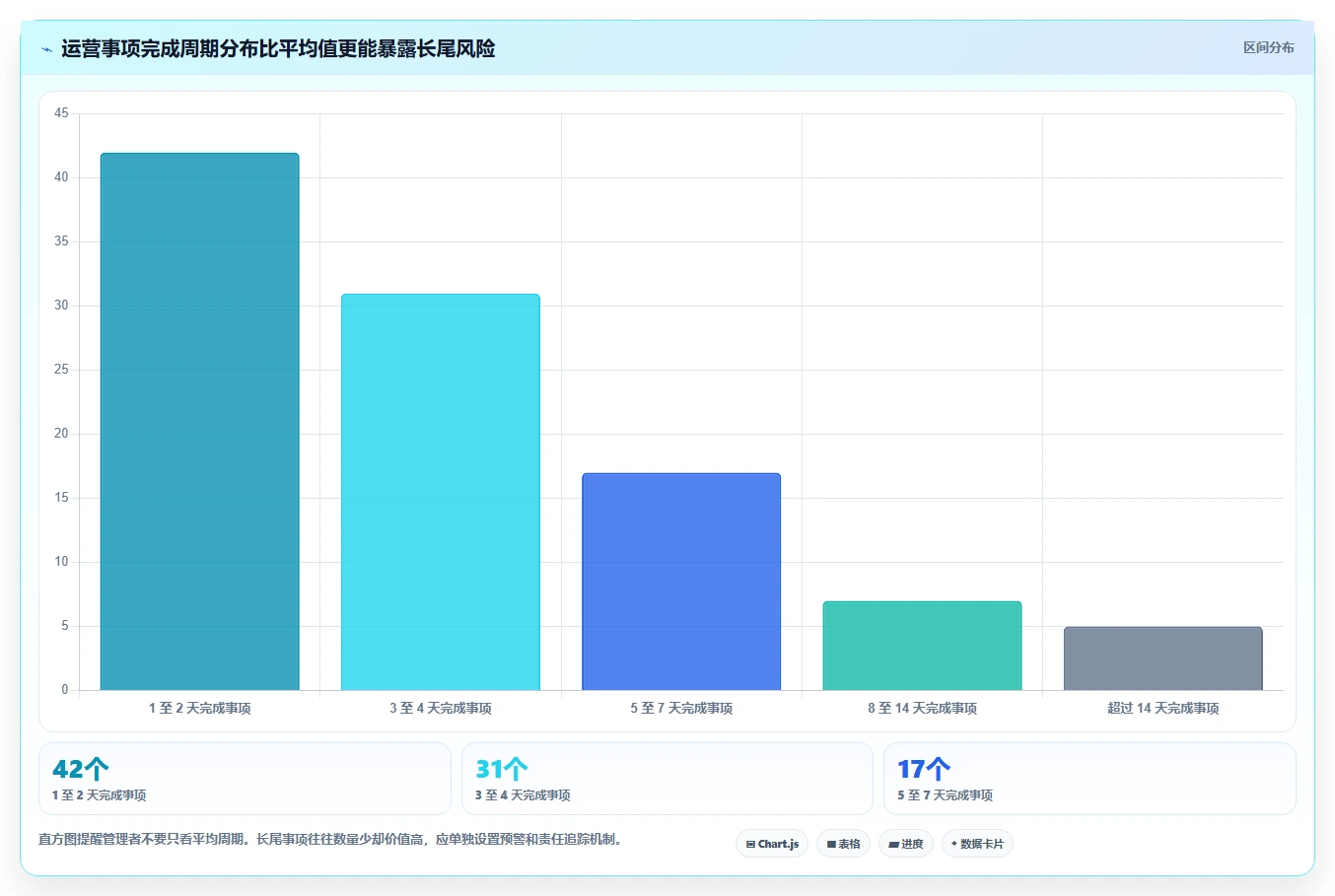Select the 5 至 7 天完成事项 blue bar
This screenshot has width=1335, height=896.
pos(681,582)
